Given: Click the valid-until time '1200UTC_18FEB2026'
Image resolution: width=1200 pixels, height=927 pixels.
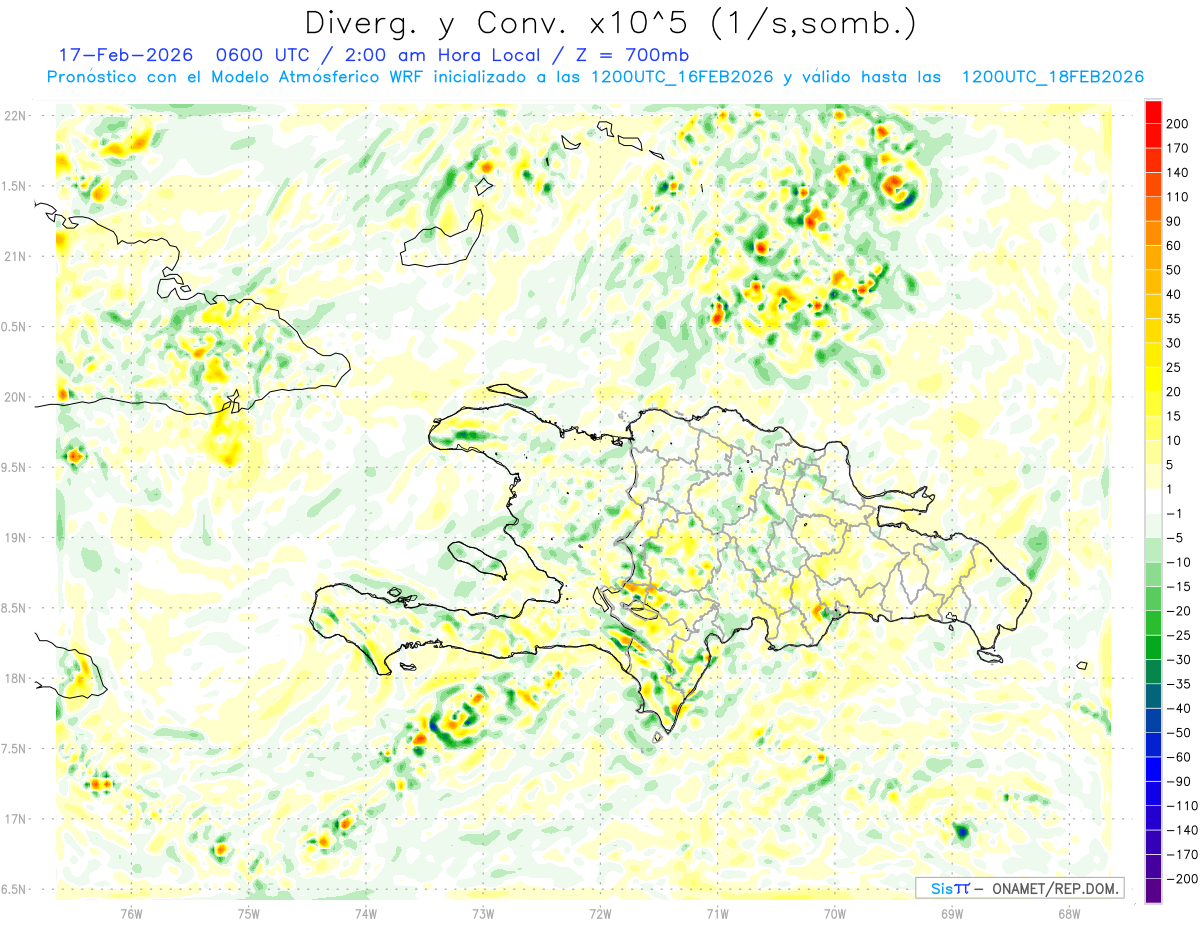Looking at the screenshot, I should (x=1052, y=77).
